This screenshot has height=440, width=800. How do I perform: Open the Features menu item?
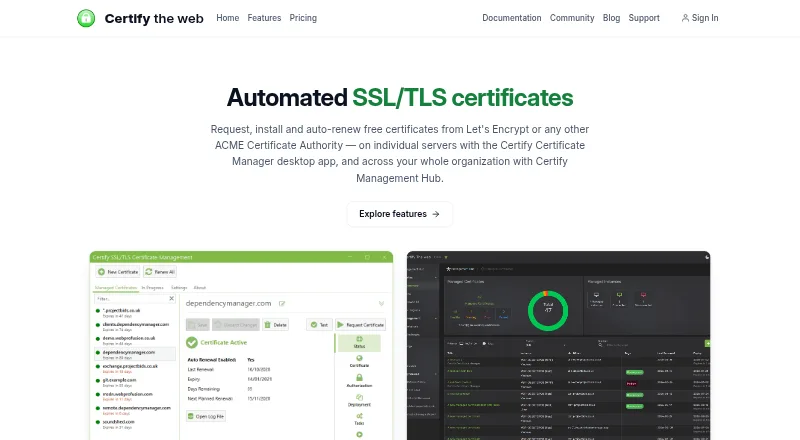[264, 18]
